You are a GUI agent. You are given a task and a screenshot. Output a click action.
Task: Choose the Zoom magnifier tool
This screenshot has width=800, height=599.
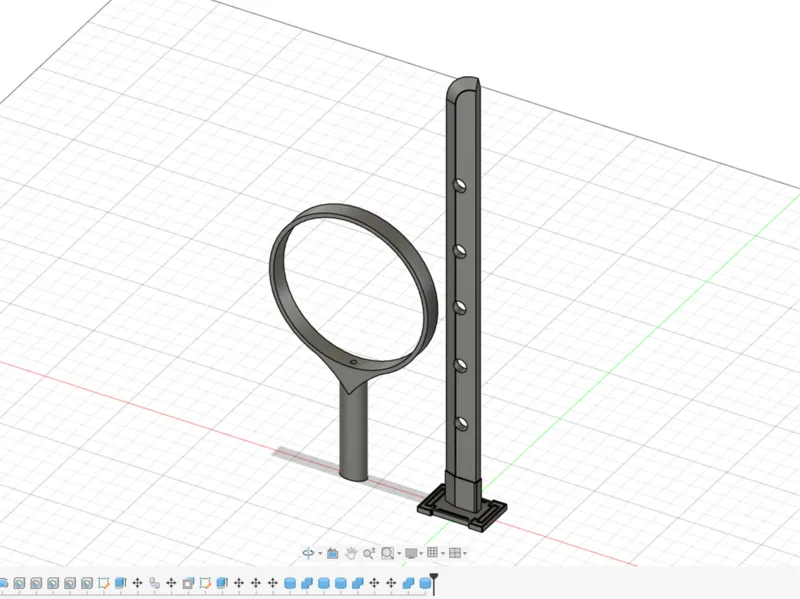click(369, 553)
